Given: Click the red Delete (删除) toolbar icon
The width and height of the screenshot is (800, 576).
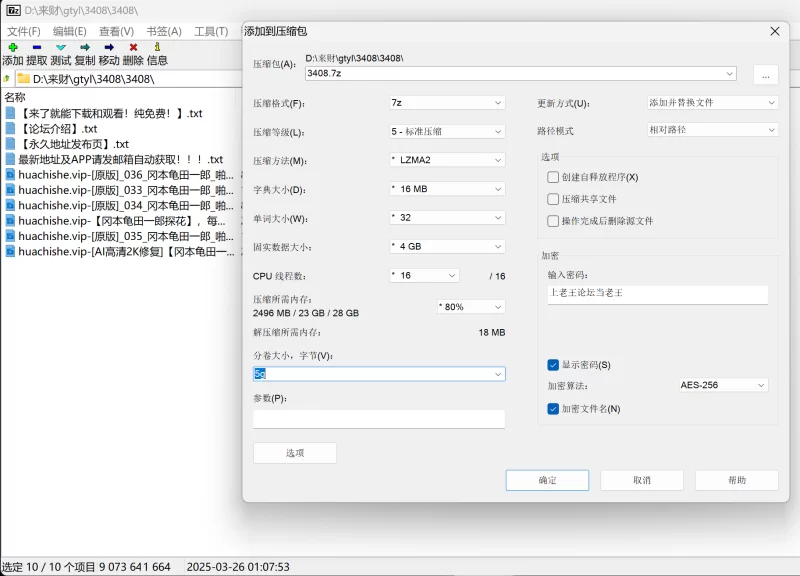Looking at the screenshot, I should [x=133, y=47].
